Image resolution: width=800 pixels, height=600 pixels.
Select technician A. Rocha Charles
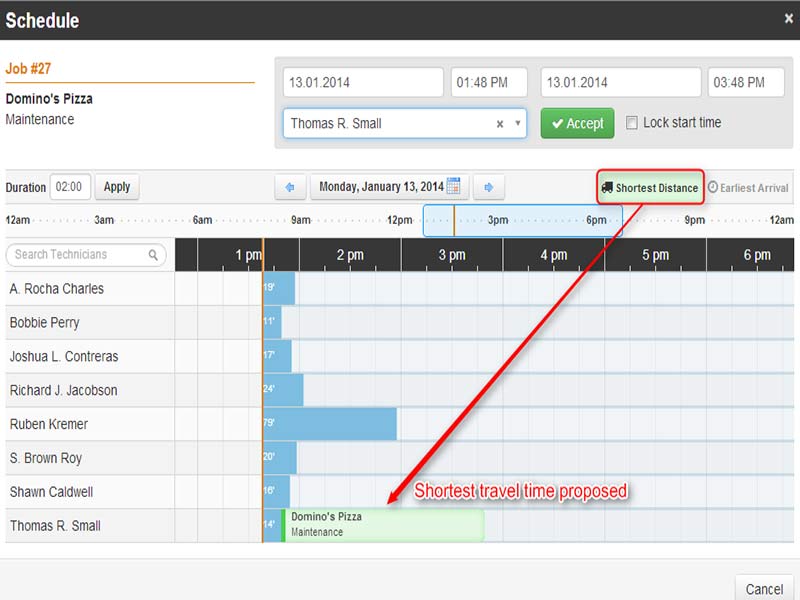pos(57,289)
